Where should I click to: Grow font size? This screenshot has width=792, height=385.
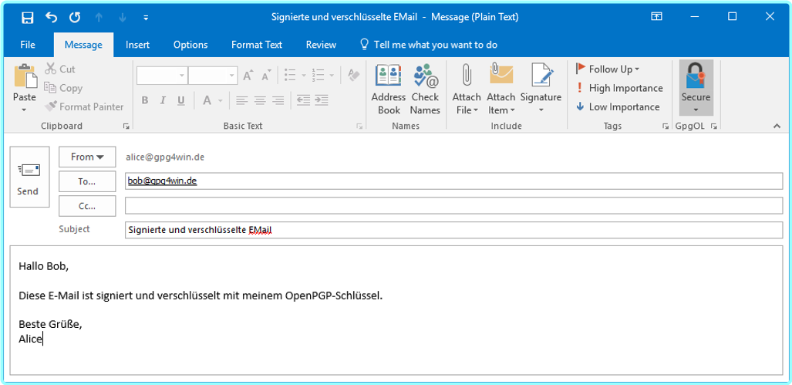248,75
